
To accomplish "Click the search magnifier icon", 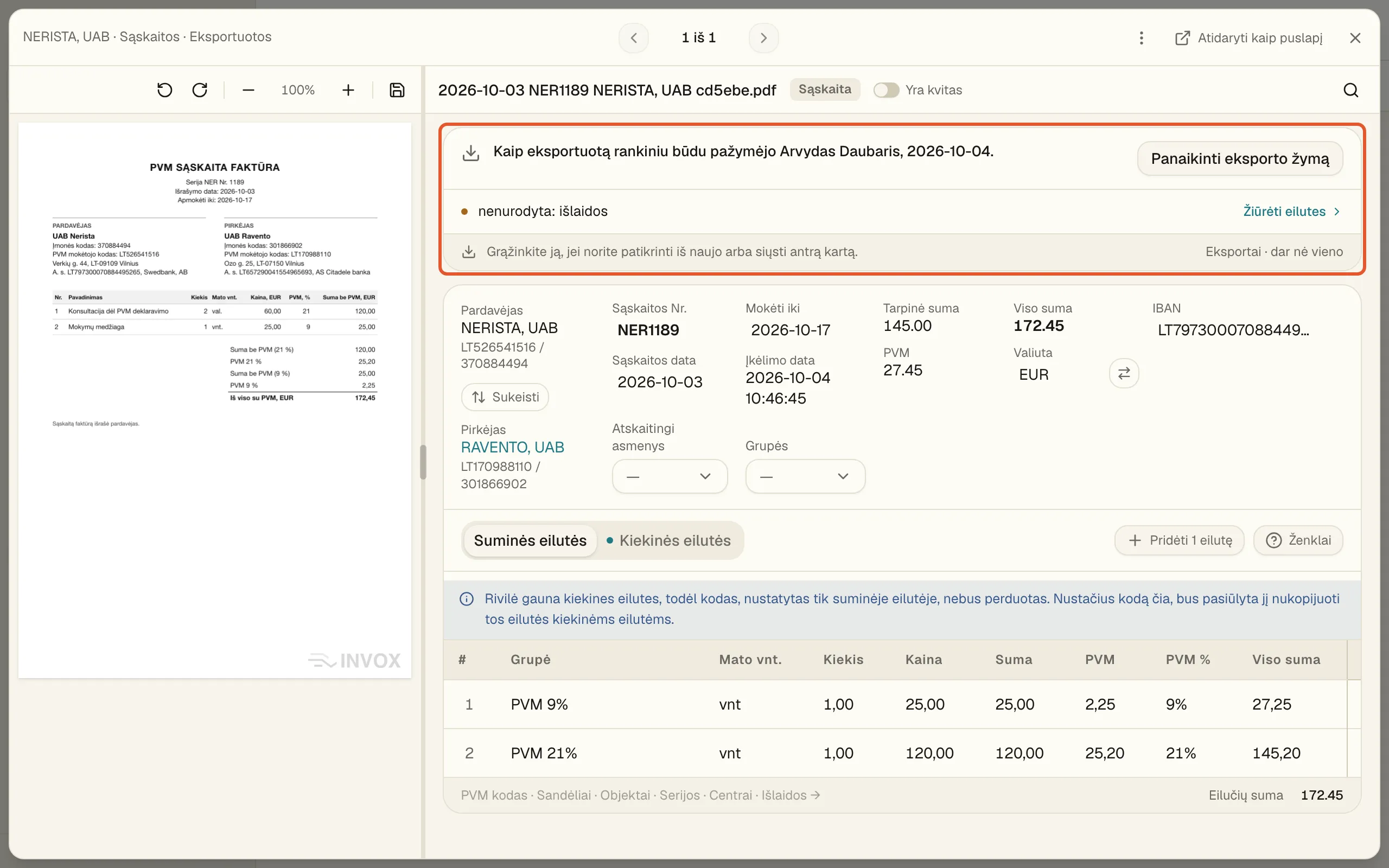I will coord(1350,90).
